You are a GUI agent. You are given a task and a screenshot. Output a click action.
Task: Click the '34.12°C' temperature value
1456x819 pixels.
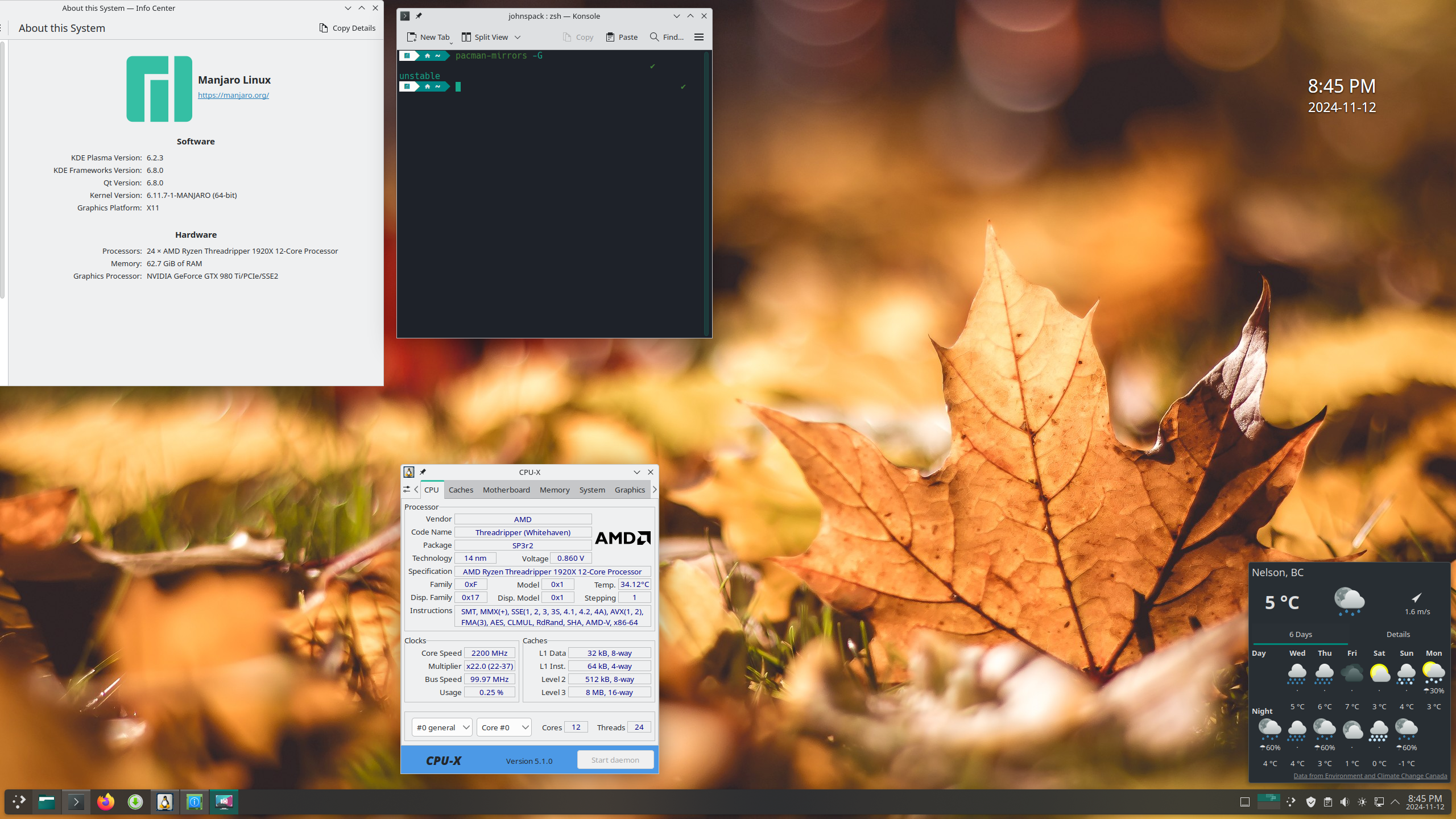tap(634, 584)
